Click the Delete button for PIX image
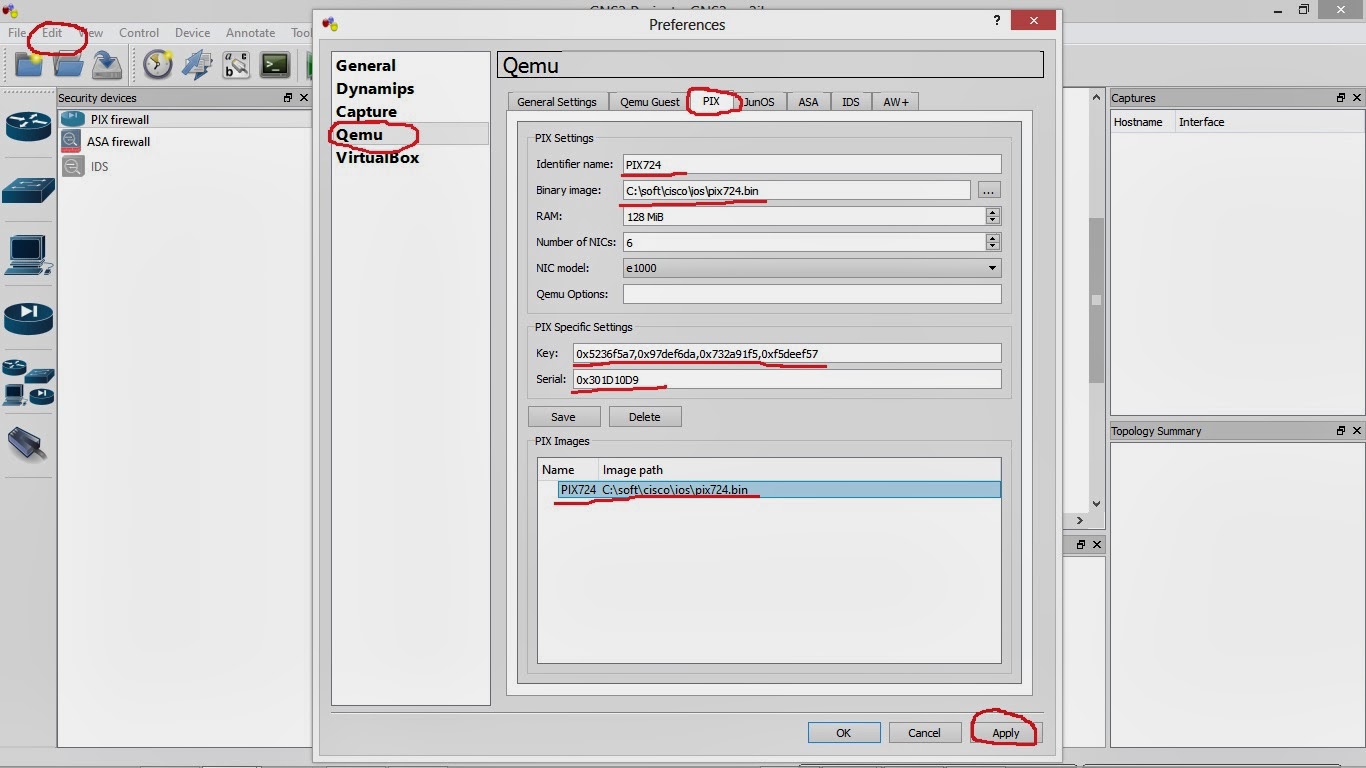This screenshot has height=768, width=1366. 644,417
